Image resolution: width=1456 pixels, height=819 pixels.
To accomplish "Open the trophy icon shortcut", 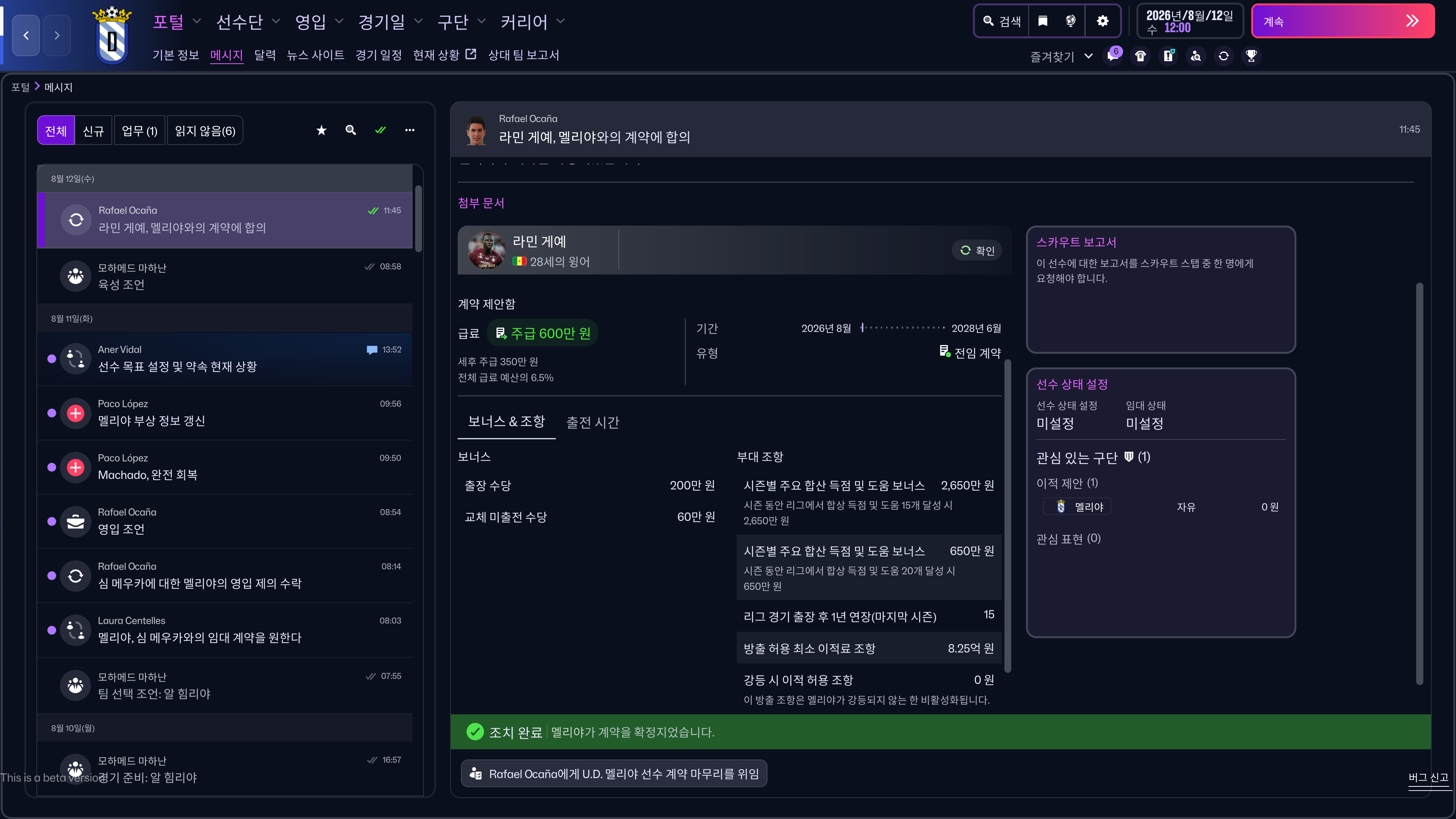I will [x=1251, y=56].
